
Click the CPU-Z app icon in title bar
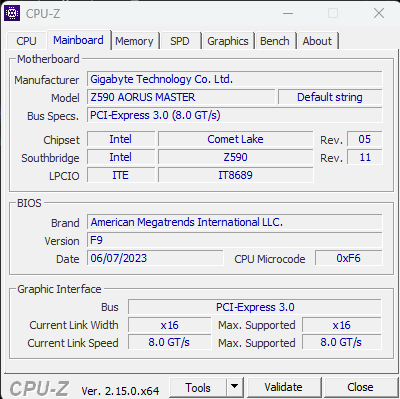(12, 13)
